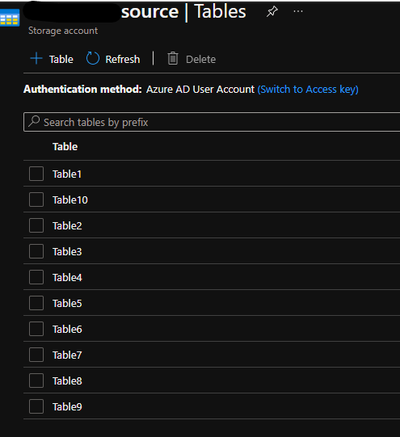Focus the Search tables by prefix field

pos(212,122)
